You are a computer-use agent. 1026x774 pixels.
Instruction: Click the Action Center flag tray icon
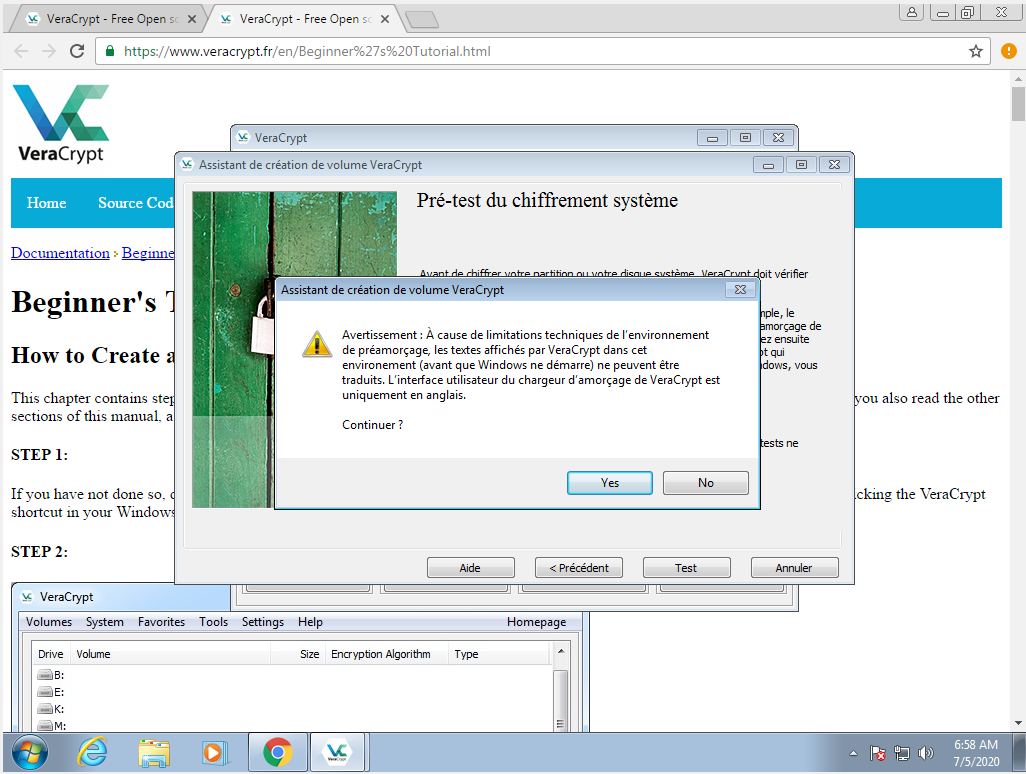[877, 754]
